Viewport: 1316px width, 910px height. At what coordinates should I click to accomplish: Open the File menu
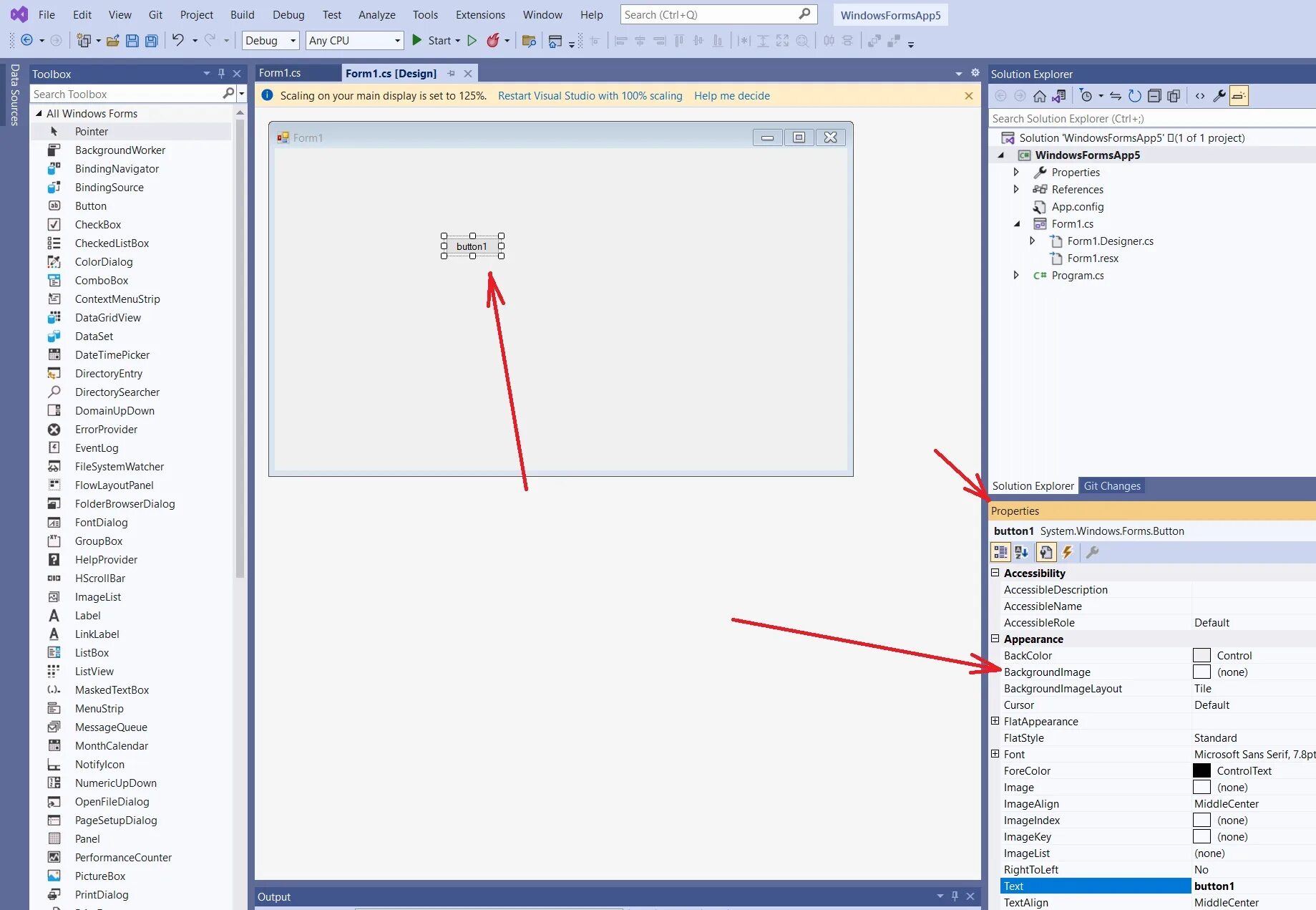point(47,14)
